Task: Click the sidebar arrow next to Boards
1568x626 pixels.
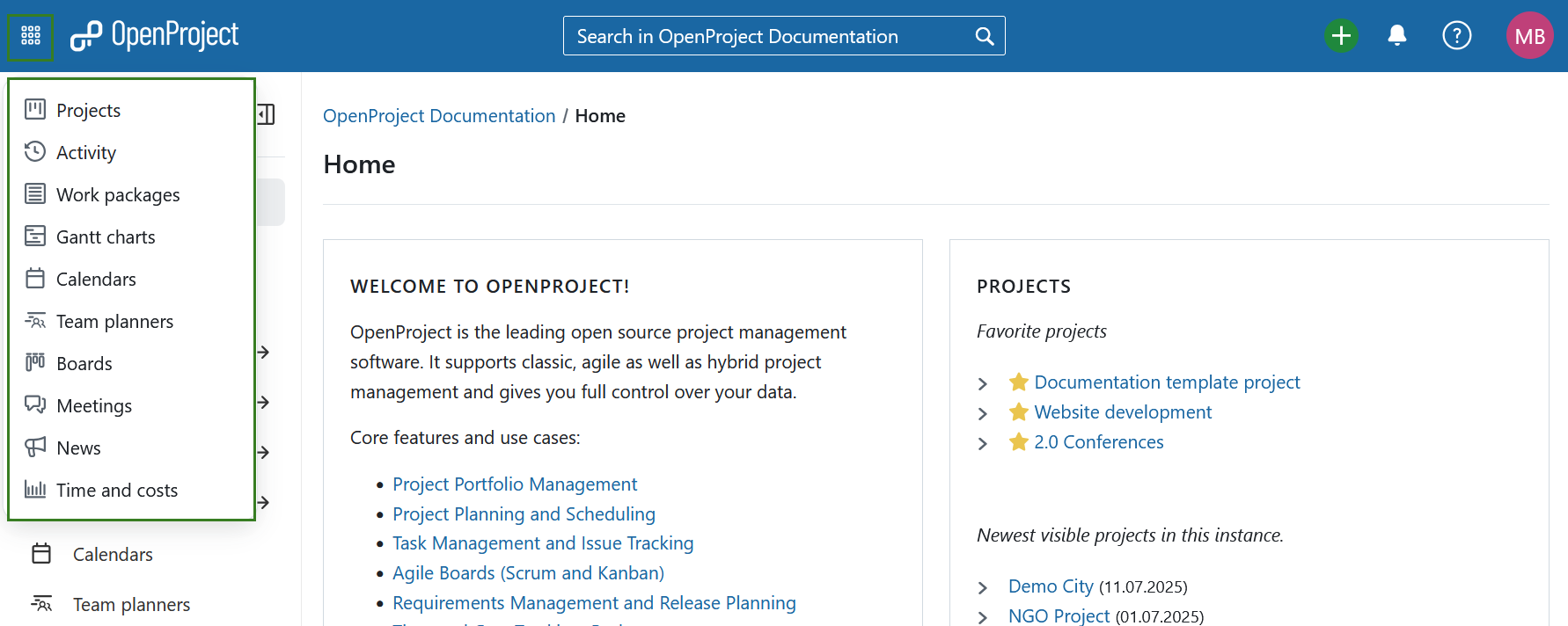Action: (263, 352)
